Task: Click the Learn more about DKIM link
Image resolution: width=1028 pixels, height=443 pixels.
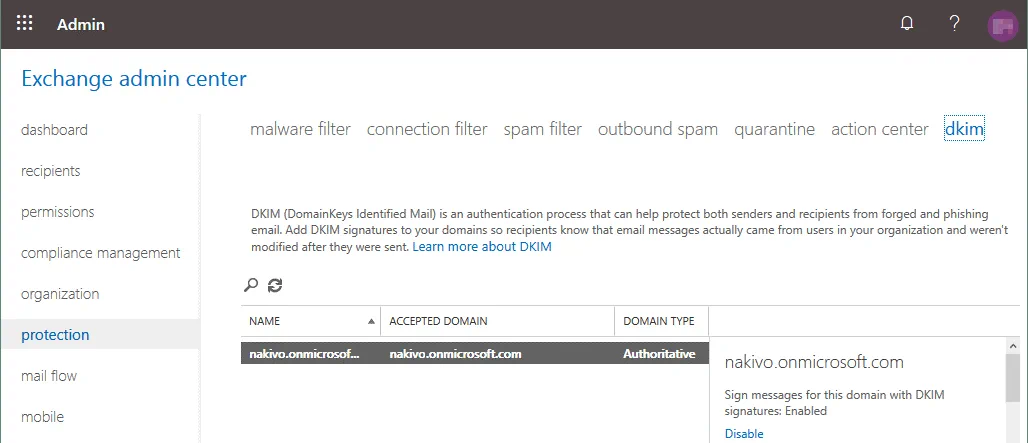Action: pos(482,247)
